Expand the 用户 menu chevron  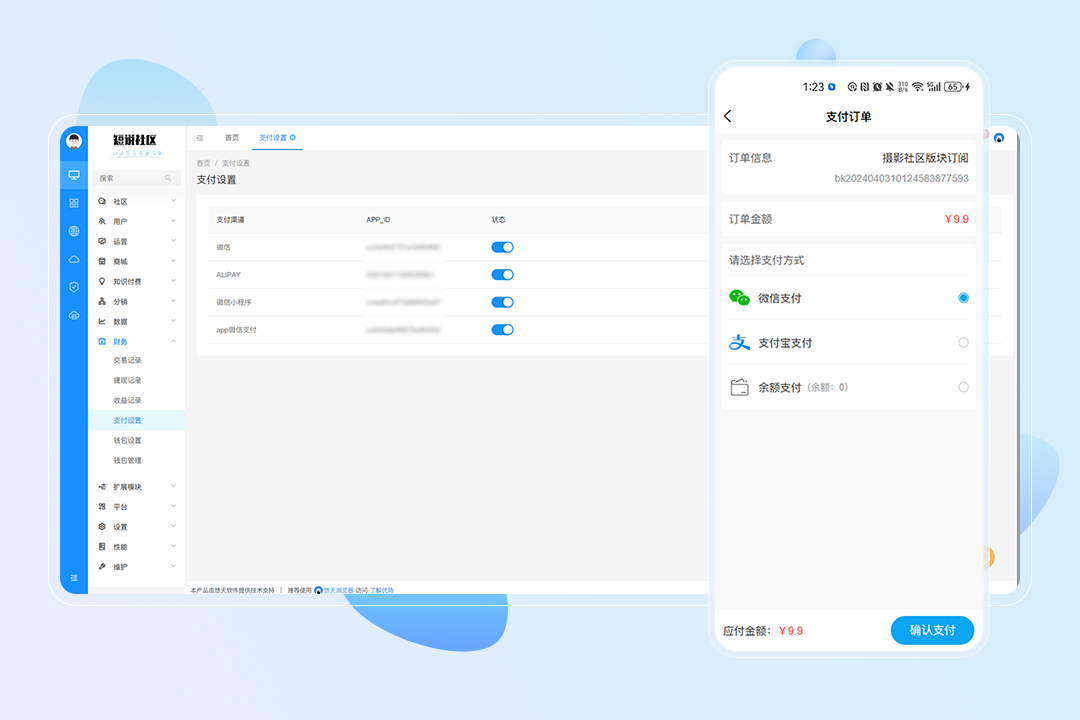coord(174,220)
